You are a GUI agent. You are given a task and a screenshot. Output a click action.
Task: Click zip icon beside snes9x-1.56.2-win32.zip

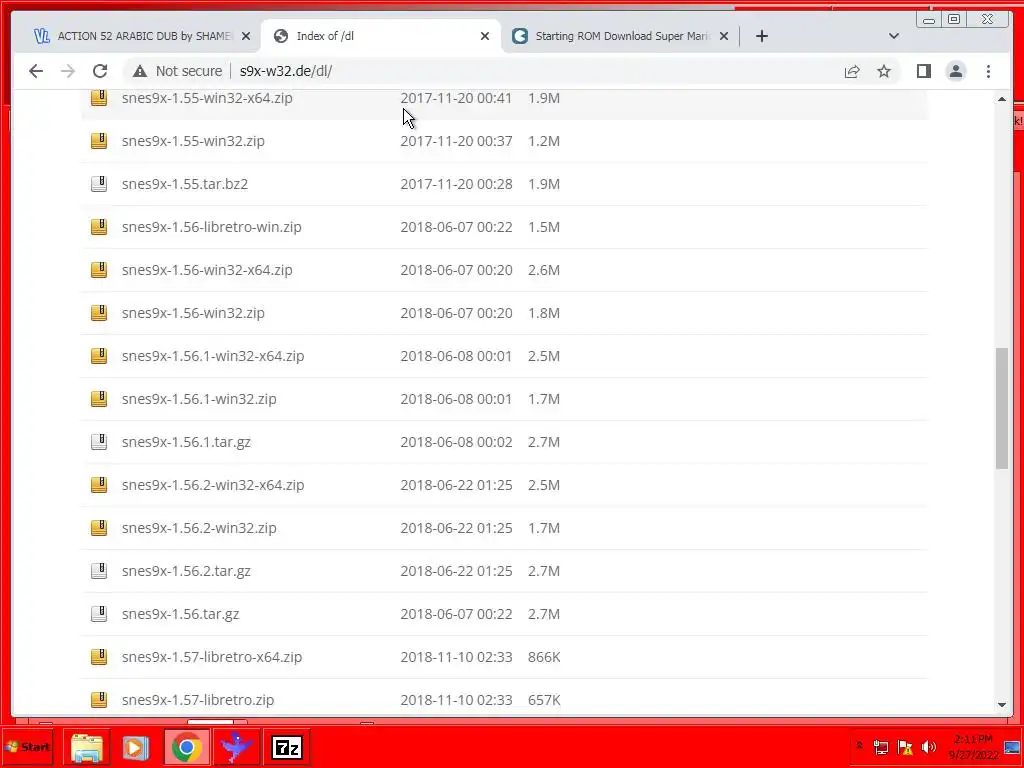(x=99, y=528)
